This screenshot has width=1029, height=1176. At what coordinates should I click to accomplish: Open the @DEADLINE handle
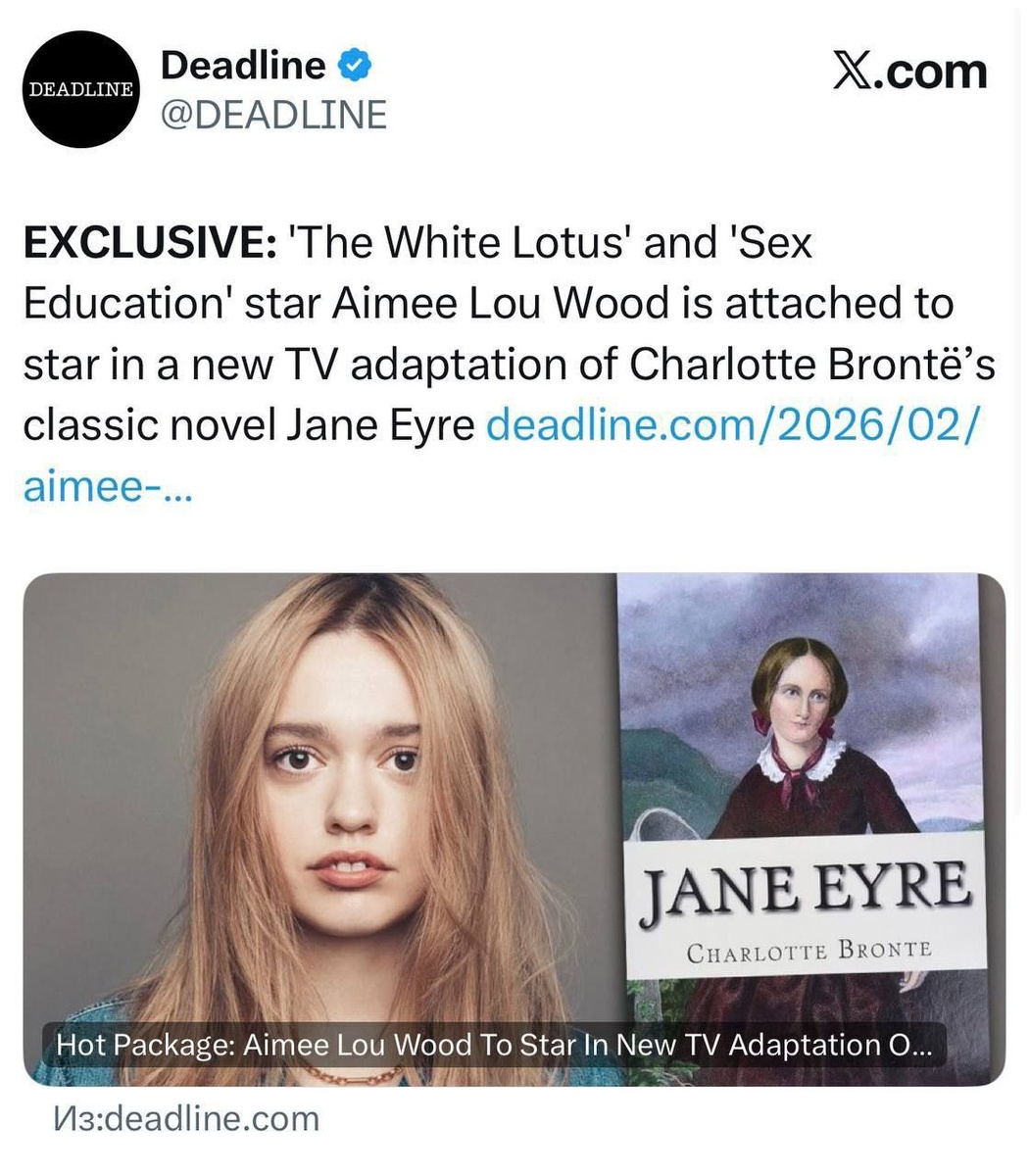(x=273, y=116)
